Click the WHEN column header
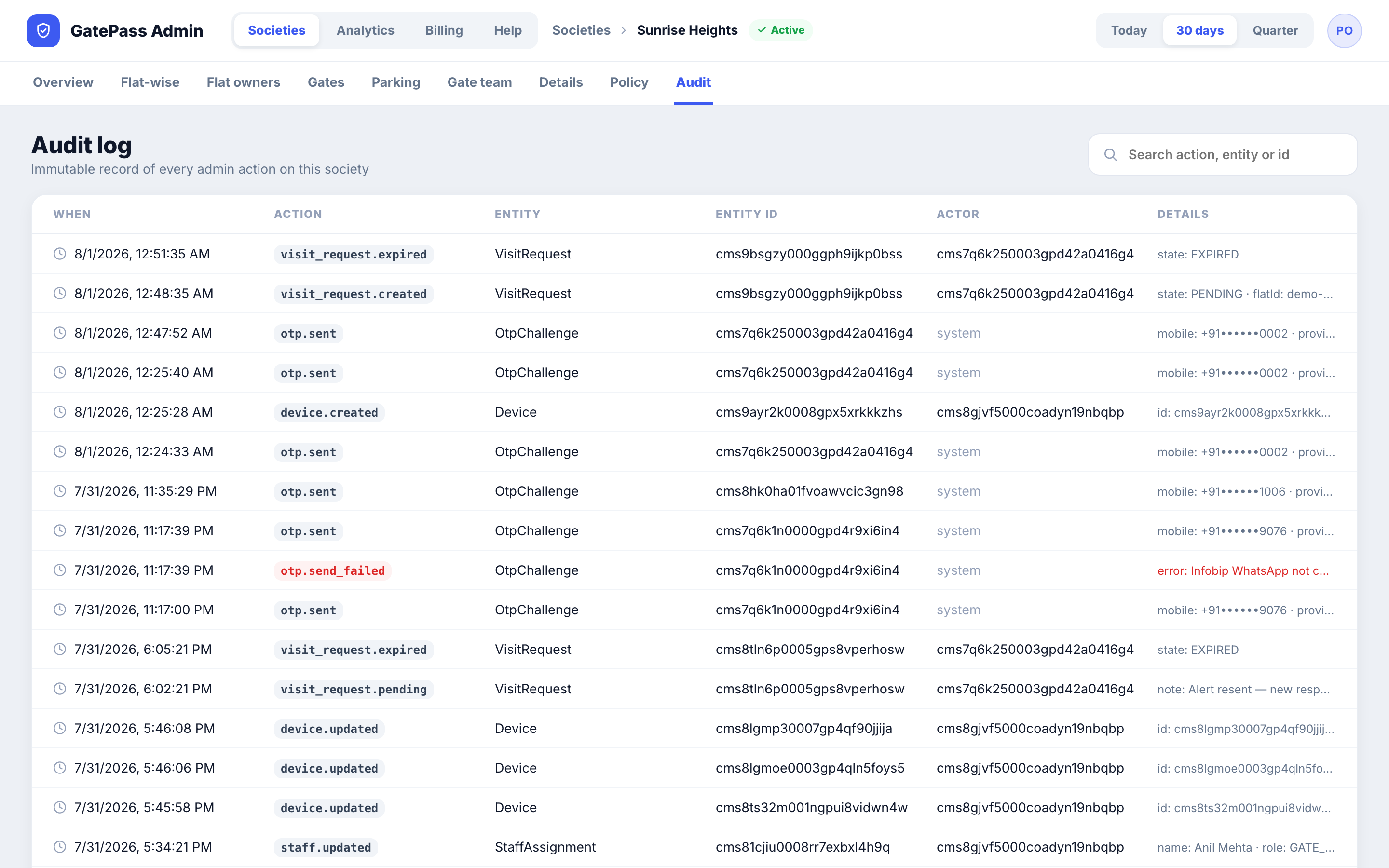1389x868 pixels. (x=72, y=214)
